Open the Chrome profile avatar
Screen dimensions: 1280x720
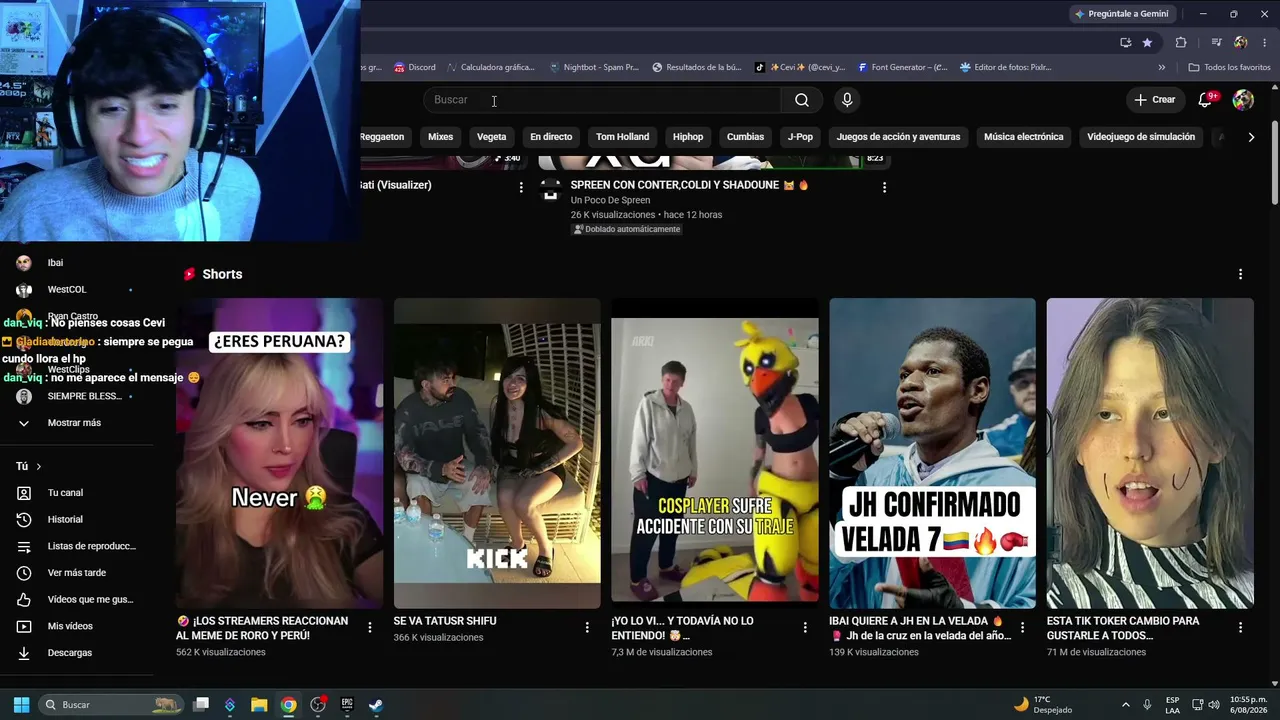coord(1241,42)
